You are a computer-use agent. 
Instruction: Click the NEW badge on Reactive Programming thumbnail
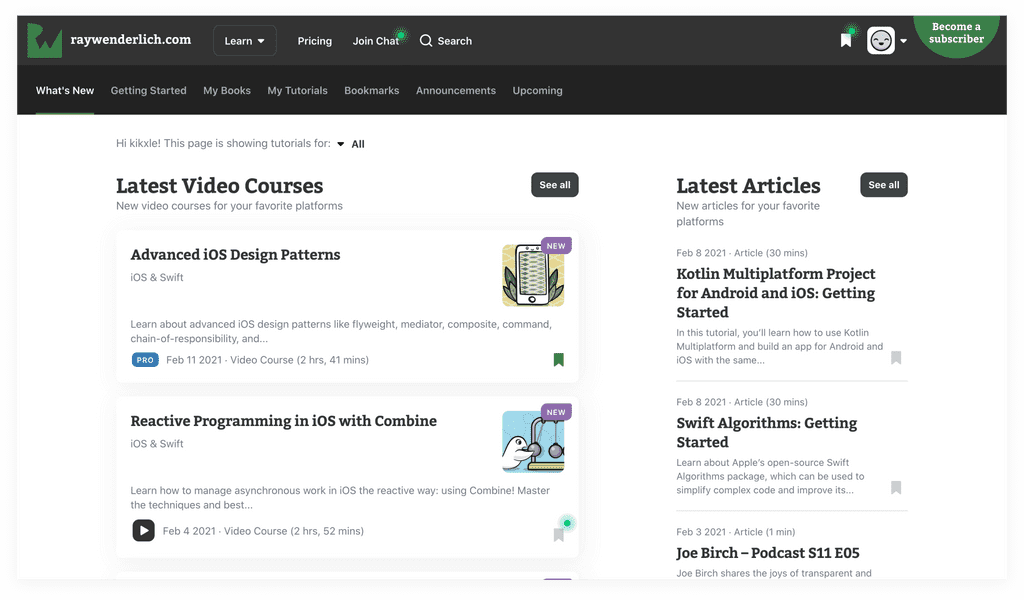(556, 412)
